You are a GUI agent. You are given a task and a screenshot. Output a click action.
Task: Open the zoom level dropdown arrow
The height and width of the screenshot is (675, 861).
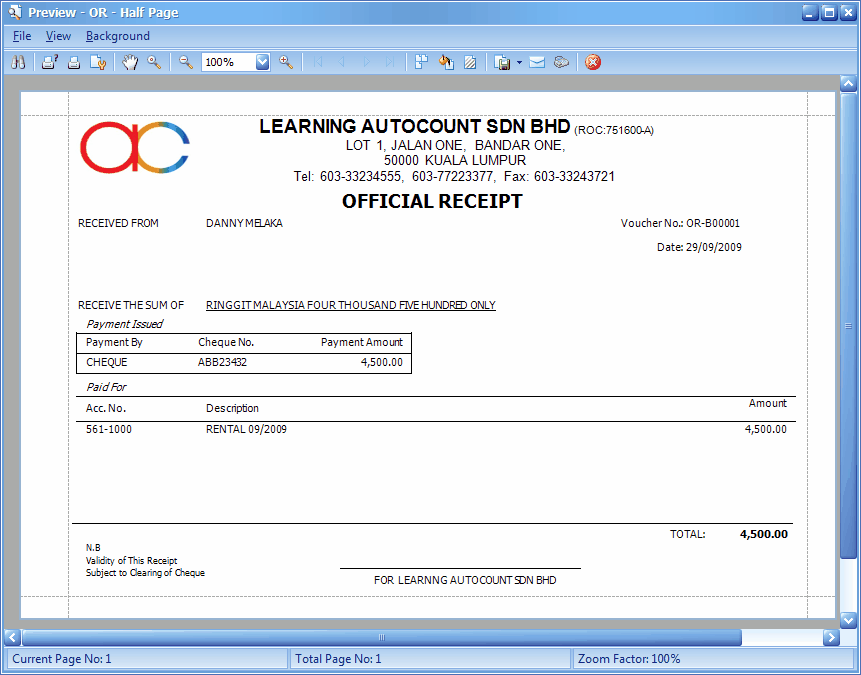(263, 62)
